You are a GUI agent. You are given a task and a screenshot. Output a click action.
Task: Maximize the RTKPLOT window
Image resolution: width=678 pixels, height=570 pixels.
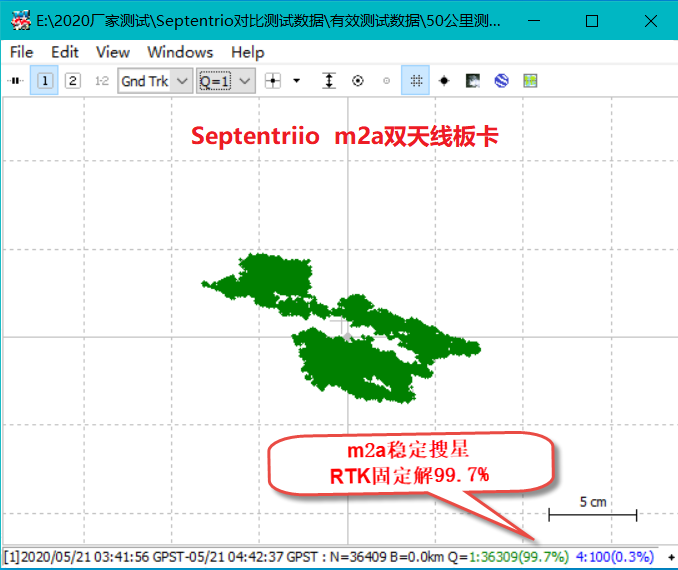592,21
